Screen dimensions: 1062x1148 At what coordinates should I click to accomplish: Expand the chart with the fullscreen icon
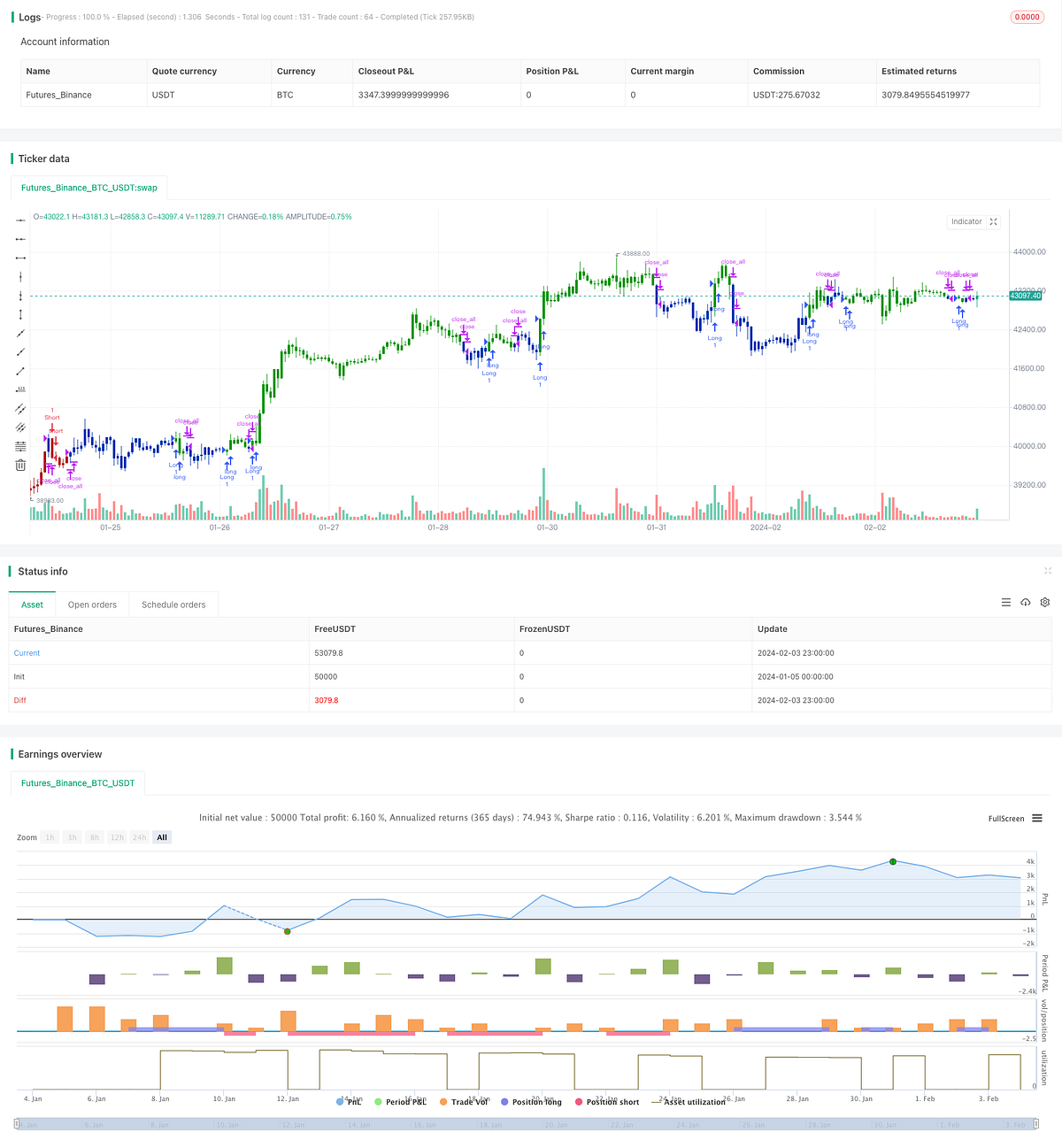click(993, 221)
